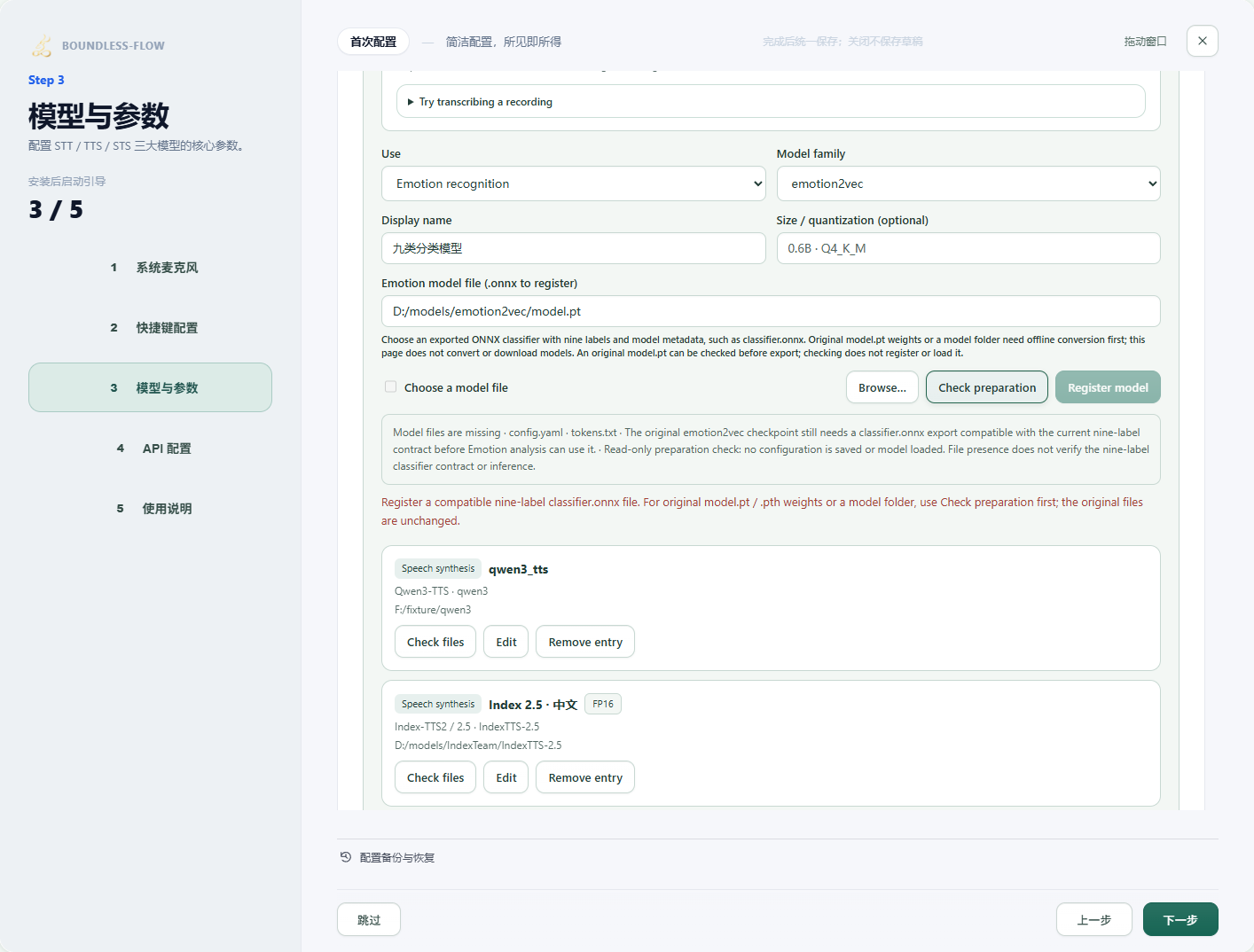Click the history icon beside 配置备份与恢复

point(346,857)
